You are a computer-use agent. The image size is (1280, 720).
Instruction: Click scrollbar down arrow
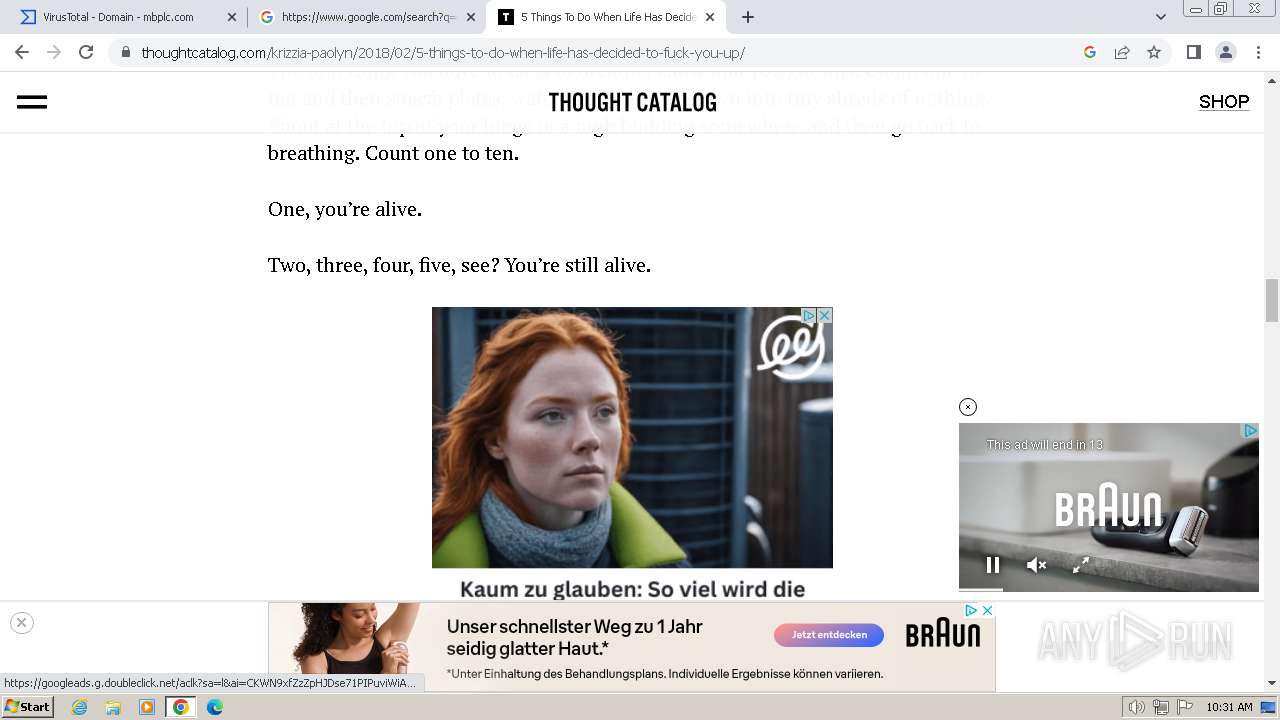pos(1272,683)
